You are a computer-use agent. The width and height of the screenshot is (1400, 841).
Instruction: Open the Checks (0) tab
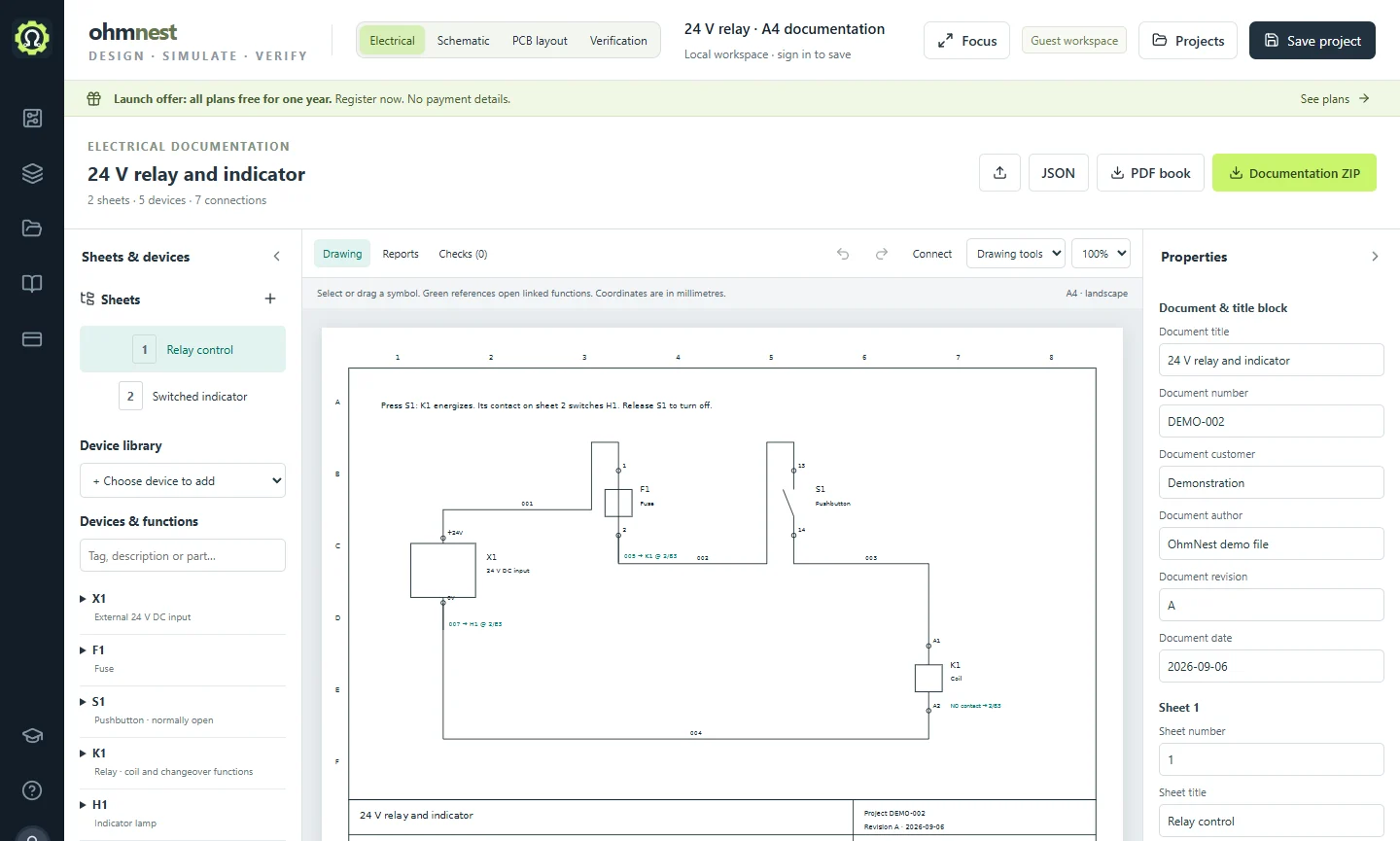(x=463, y=254)
